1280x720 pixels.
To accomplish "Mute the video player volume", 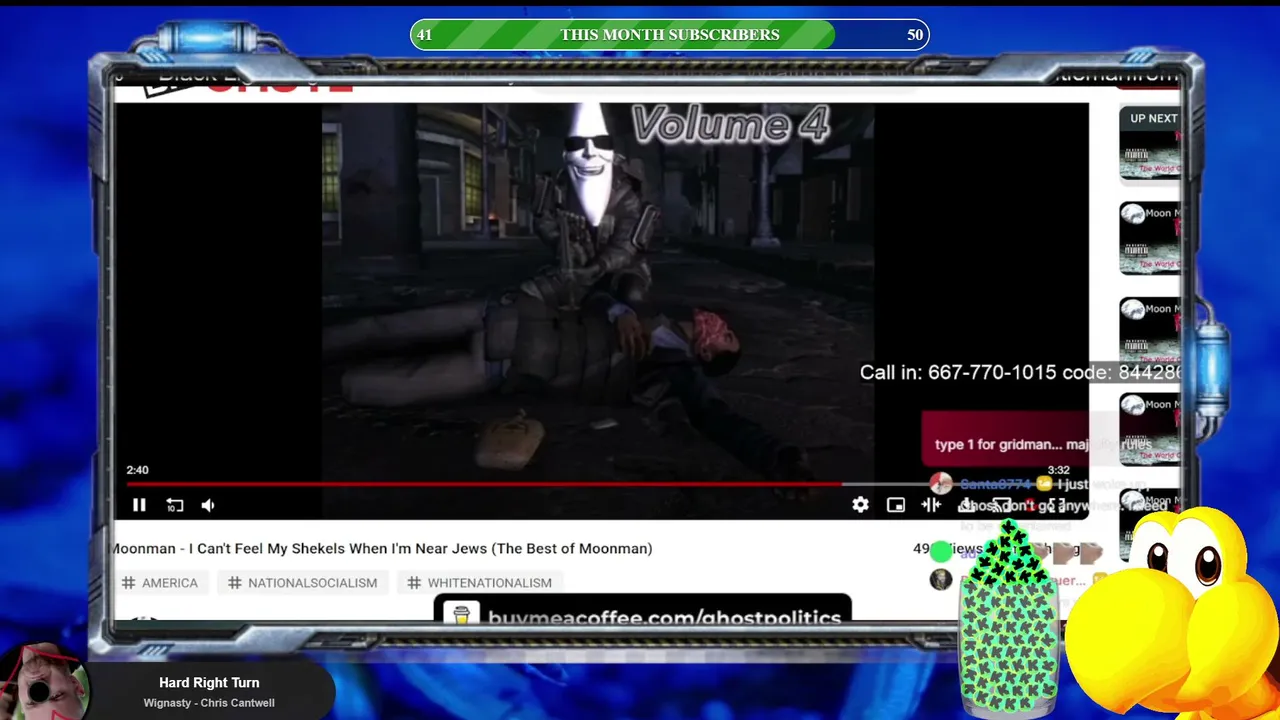I will (x=208, y=505).
